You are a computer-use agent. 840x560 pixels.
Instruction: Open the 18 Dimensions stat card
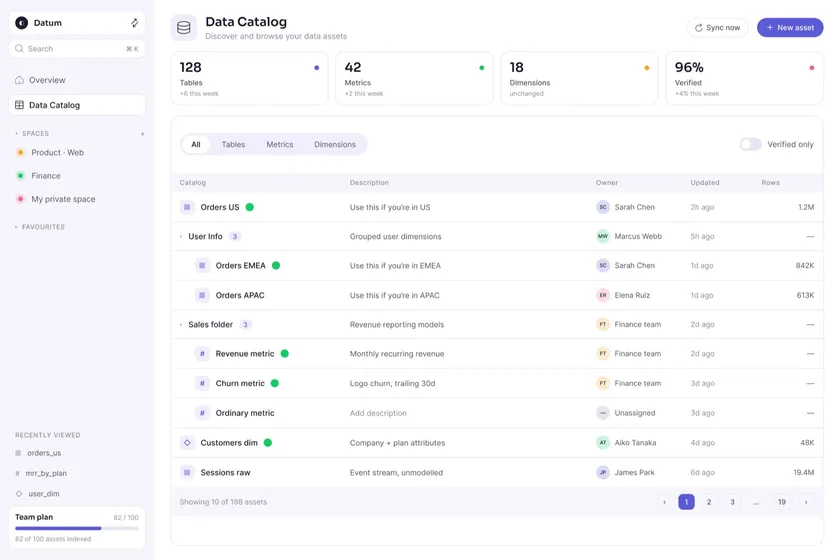tap(579, 78)
